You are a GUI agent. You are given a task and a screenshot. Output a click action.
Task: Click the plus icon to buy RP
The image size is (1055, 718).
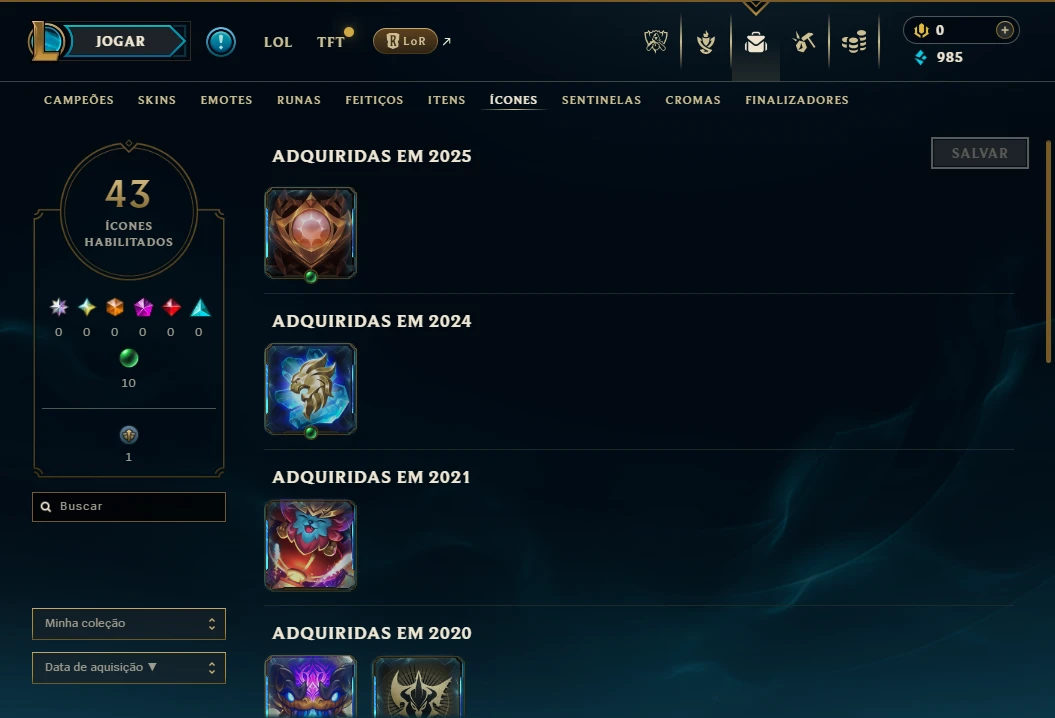pyautogui.click(x=1005, y=30)
